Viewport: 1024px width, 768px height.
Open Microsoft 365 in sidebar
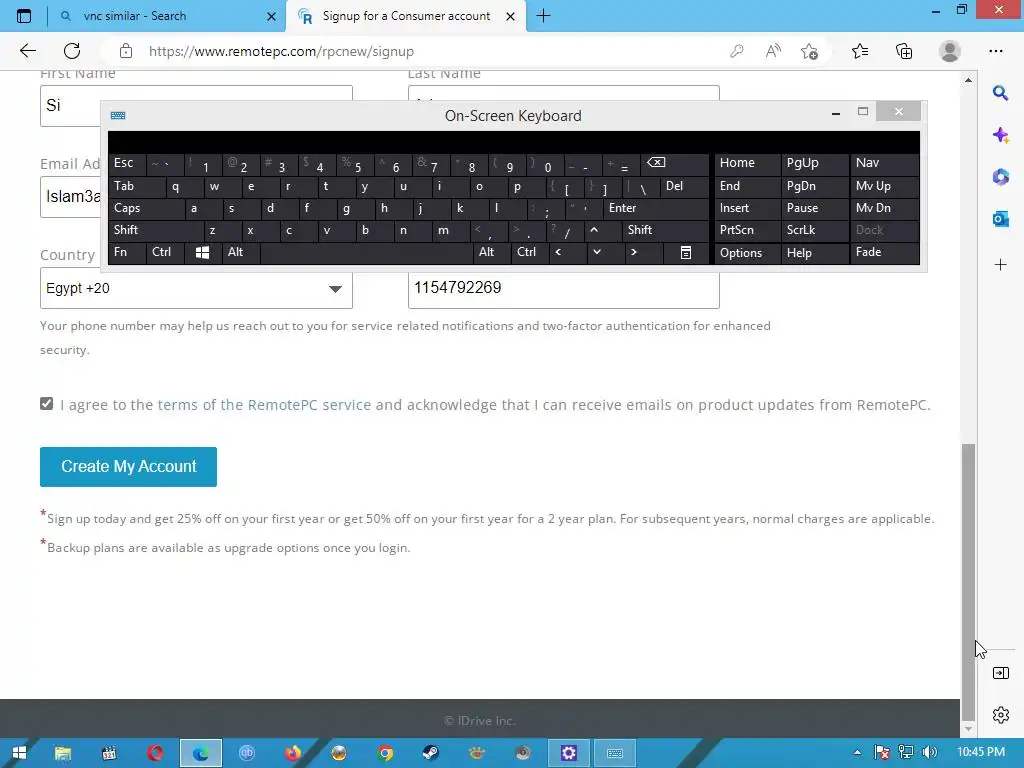[x=1000, y=177]
